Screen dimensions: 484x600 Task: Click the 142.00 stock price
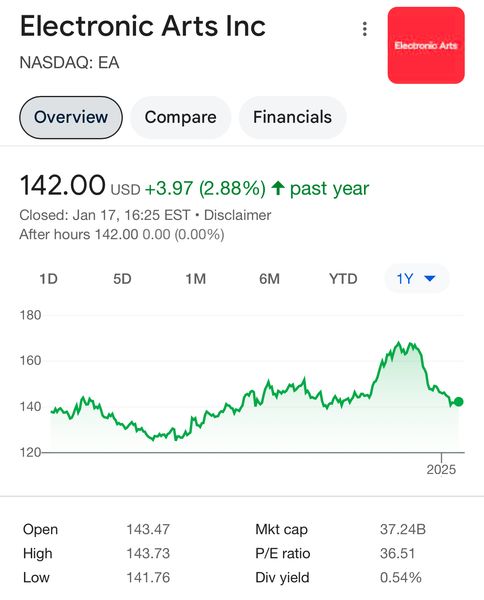(62, 185)
